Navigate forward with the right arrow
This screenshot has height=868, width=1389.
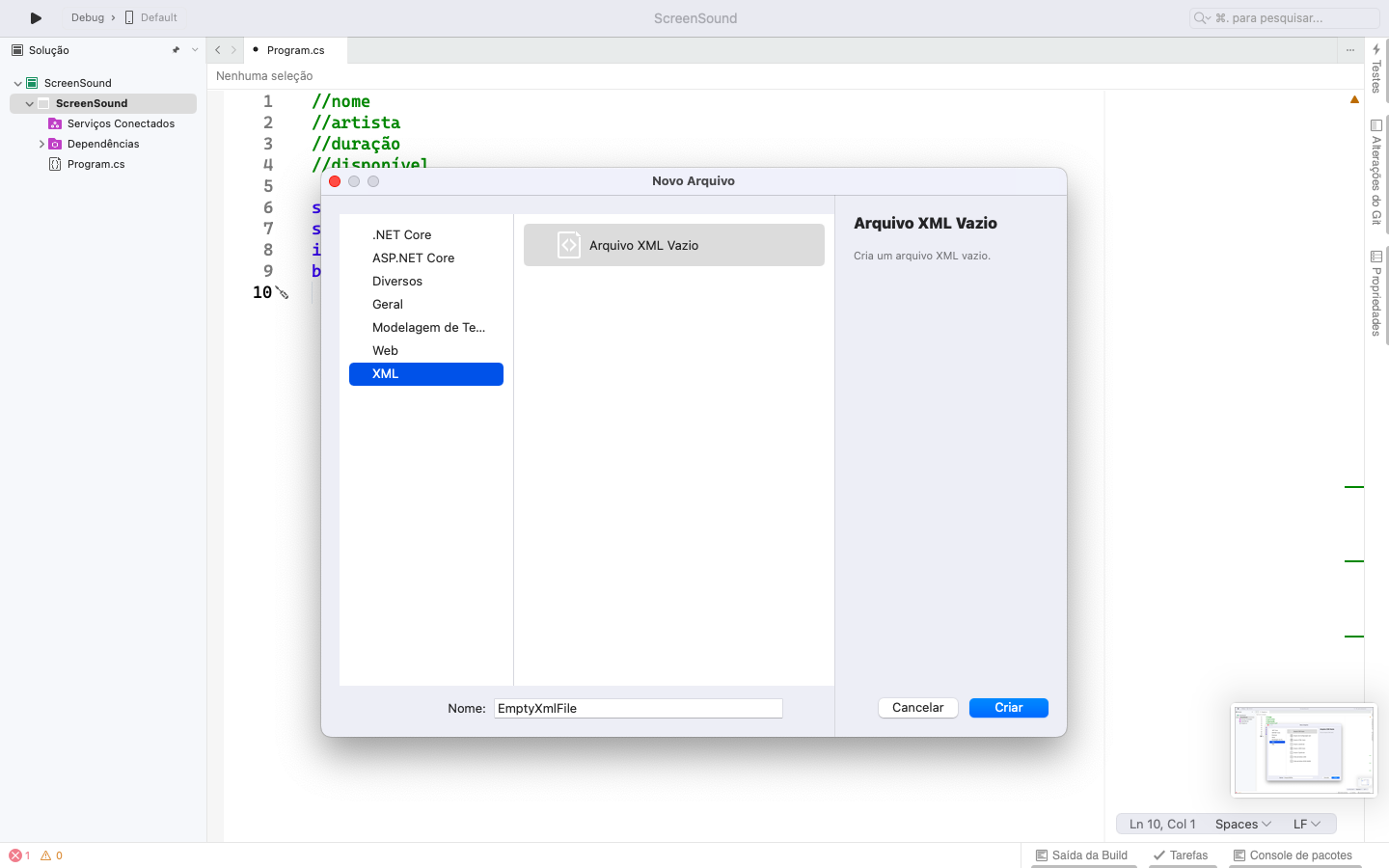(x=233, y=50)
